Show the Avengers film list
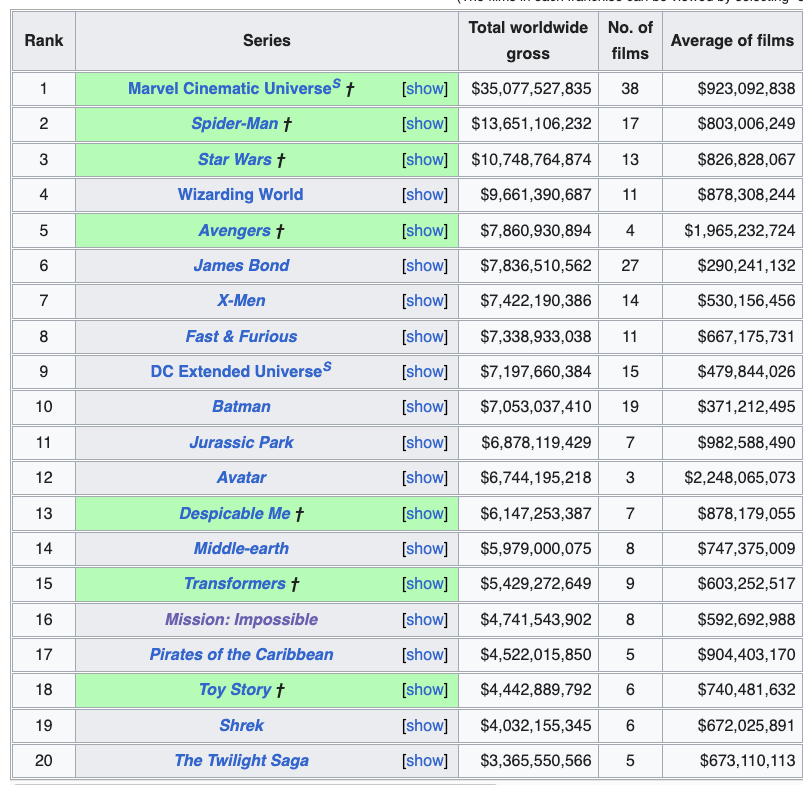The height and width of the screenshot is (785, 811). (x=425, y=230)
